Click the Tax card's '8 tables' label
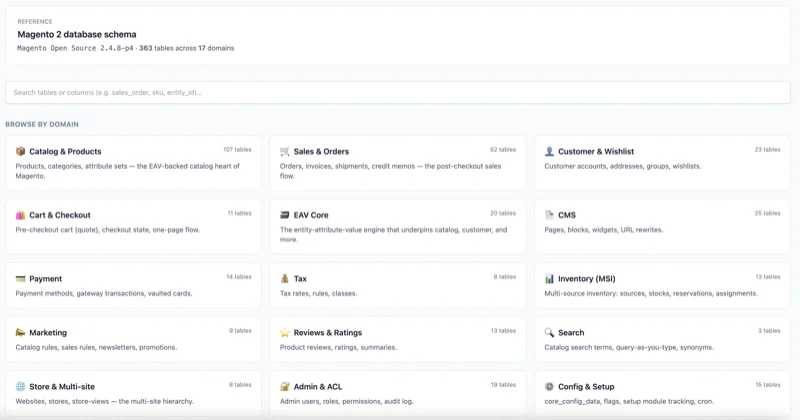800x420 pixels. click(505, 277)
